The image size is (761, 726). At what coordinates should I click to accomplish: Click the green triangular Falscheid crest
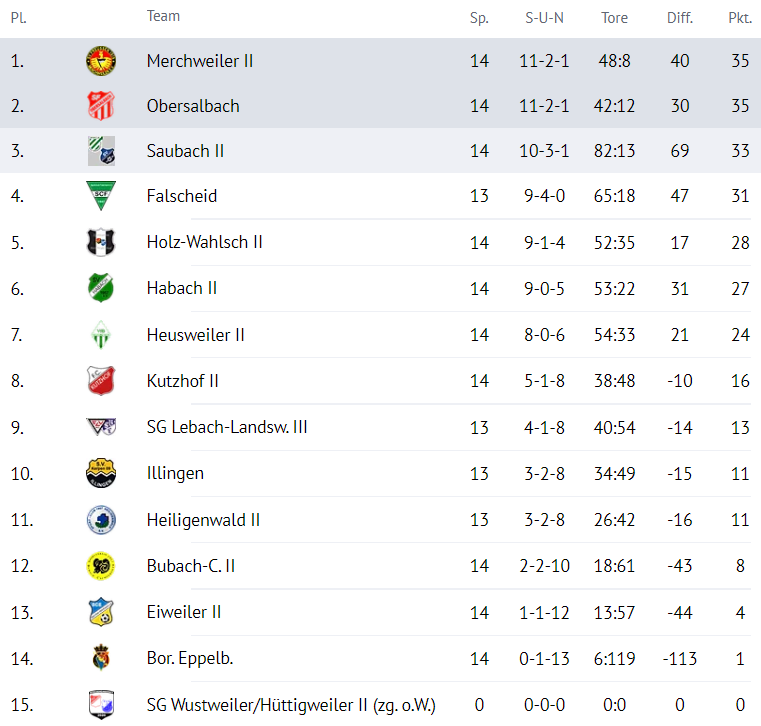[101, 196]
